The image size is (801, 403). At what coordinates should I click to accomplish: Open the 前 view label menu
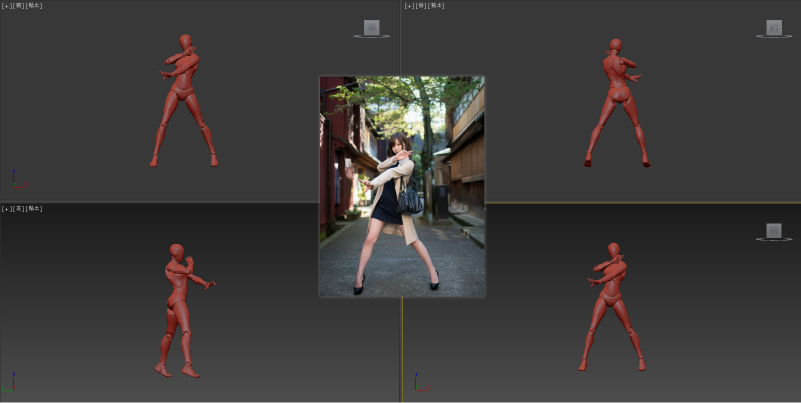tap(18, 6)
